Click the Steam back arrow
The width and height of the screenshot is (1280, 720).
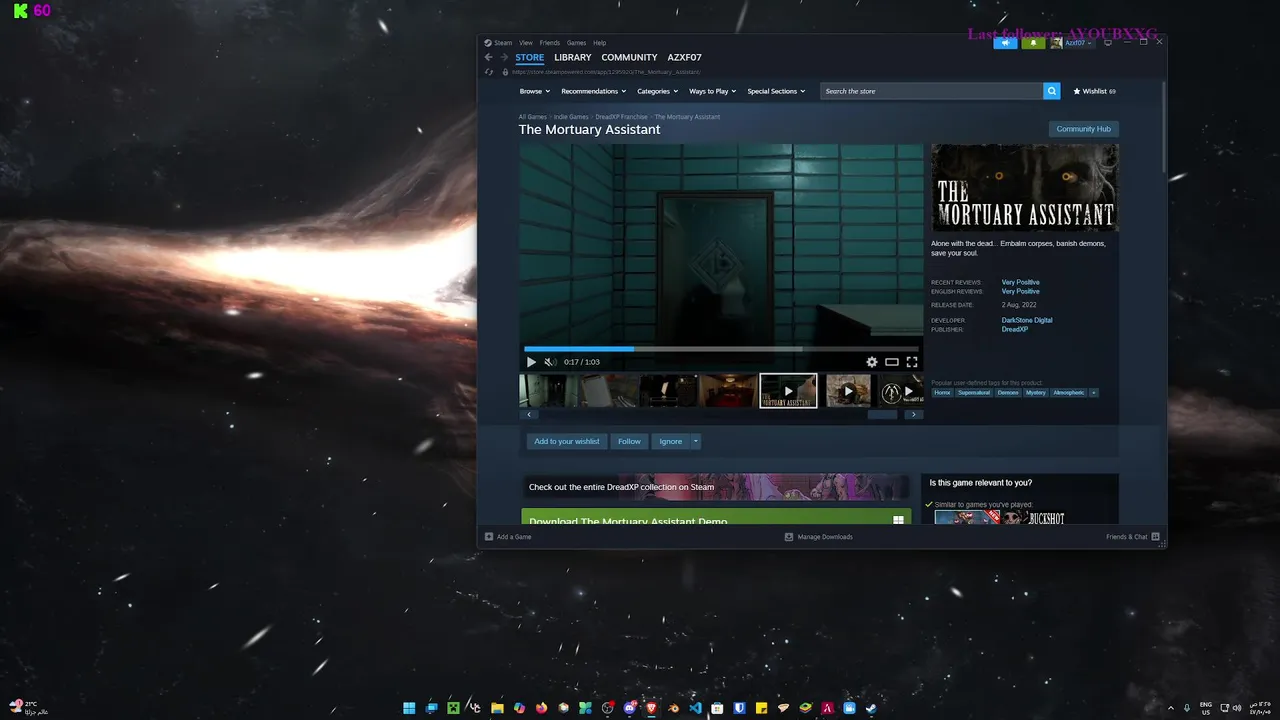(488, 57)
